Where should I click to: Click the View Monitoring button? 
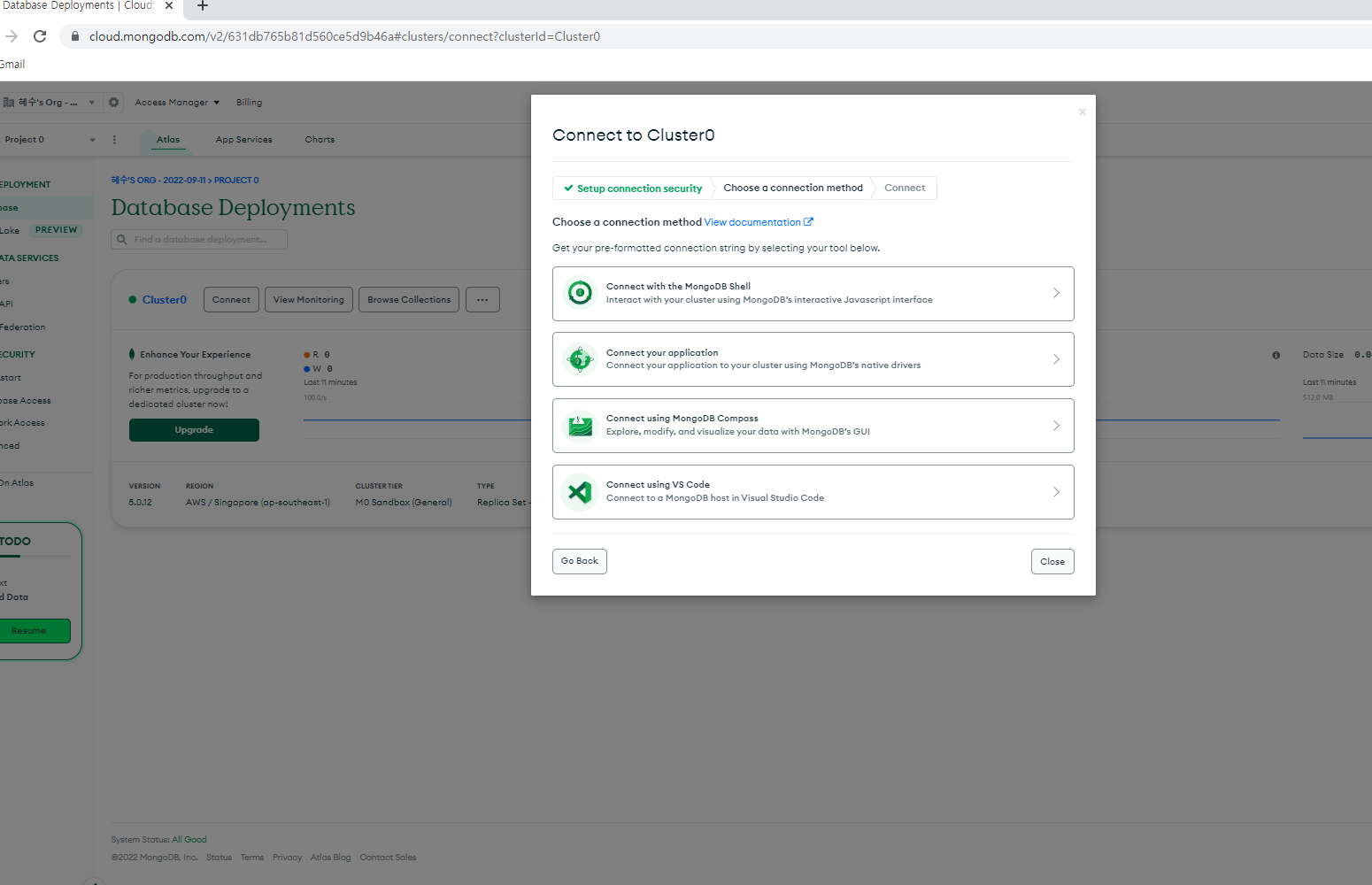(x=309, y=300)
